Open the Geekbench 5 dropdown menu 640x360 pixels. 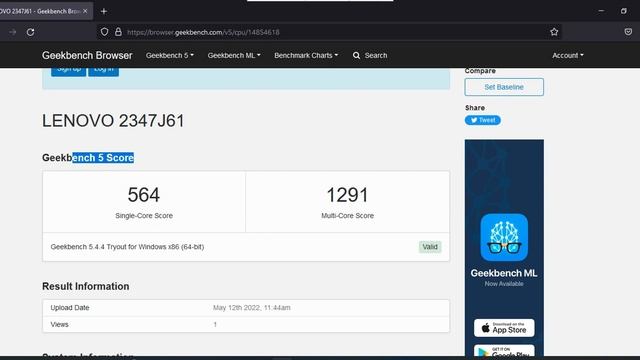(x=170, y=55)
